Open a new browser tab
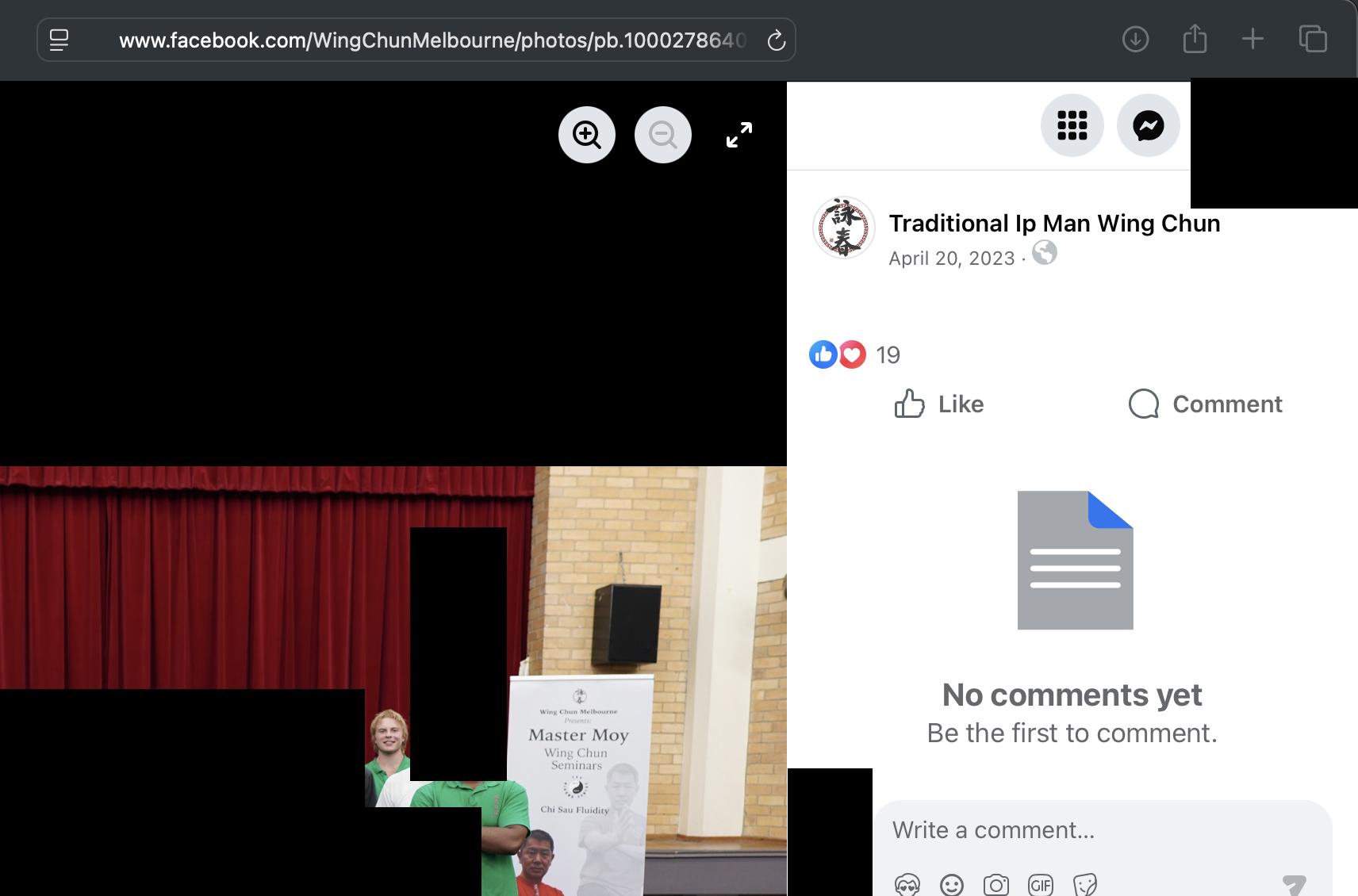Viewport: 1358px width, 896px height. pos(1253,39)
